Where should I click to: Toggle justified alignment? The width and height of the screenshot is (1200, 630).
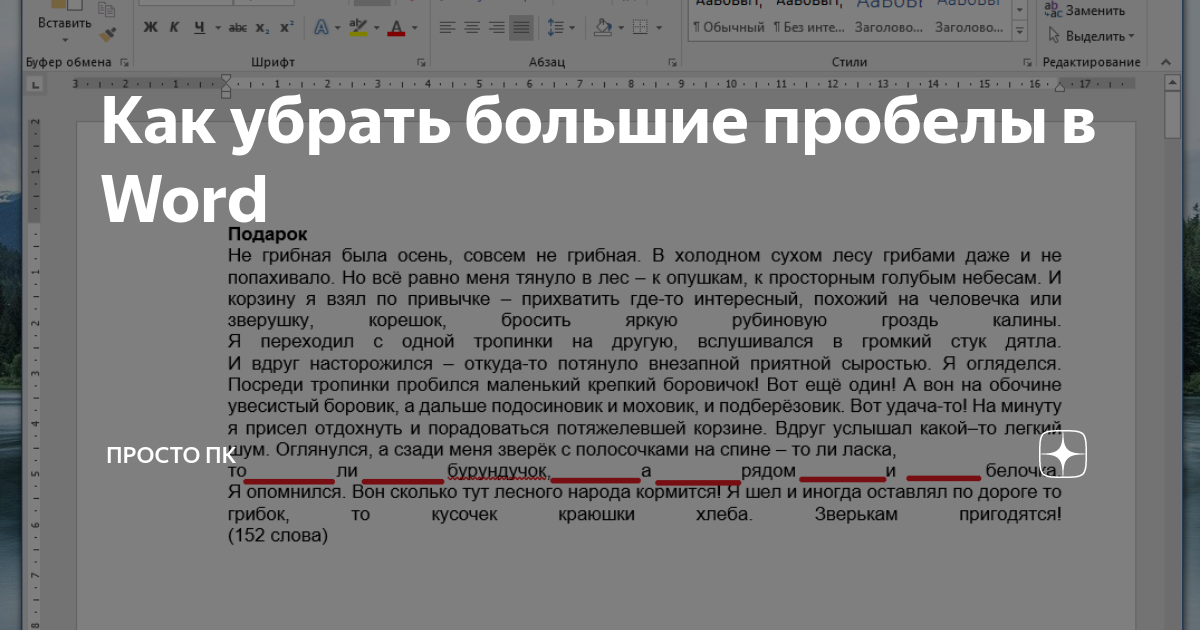[x=521, y=27]
